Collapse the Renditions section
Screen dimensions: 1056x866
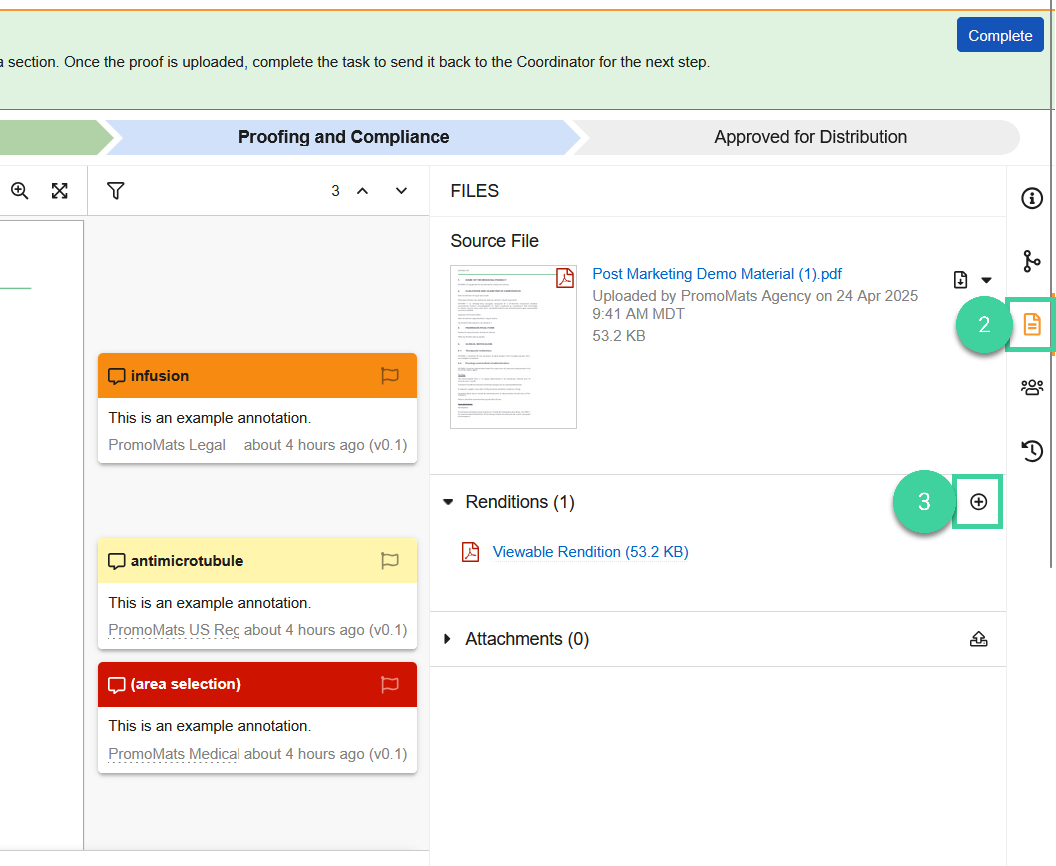[447, 502]
